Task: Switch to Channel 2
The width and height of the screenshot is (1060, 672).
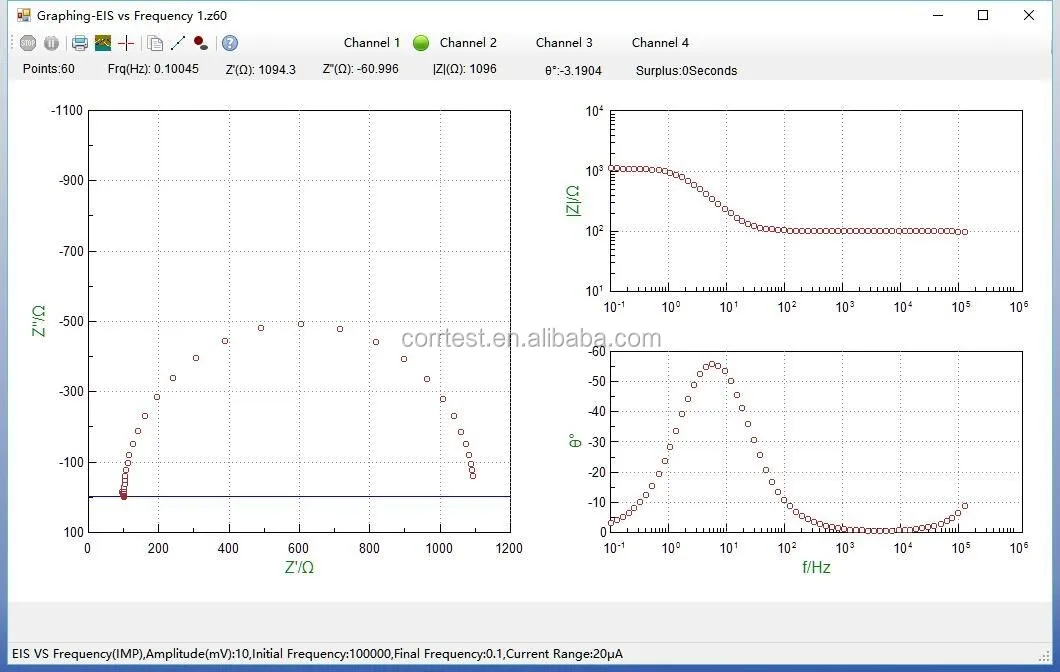Action: 468,43
